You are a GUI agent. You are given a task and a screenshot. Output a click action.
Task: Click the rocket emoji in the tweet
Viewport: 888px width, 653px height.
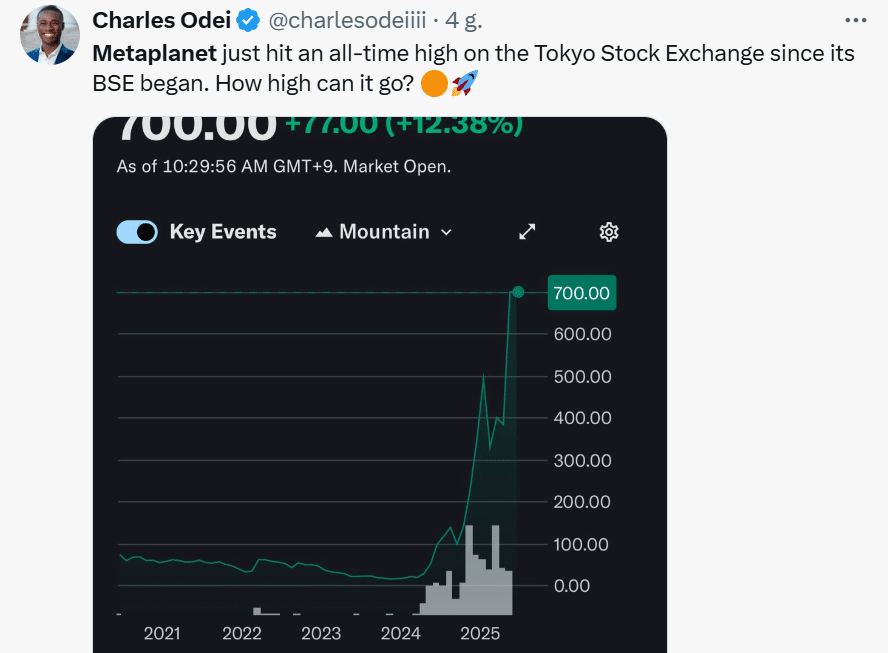[465, 83]
